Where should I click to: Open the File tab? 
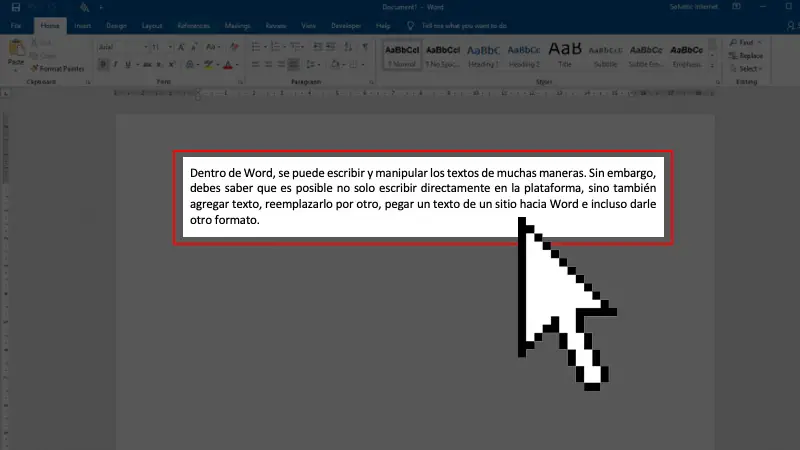[x=16, y=26]
